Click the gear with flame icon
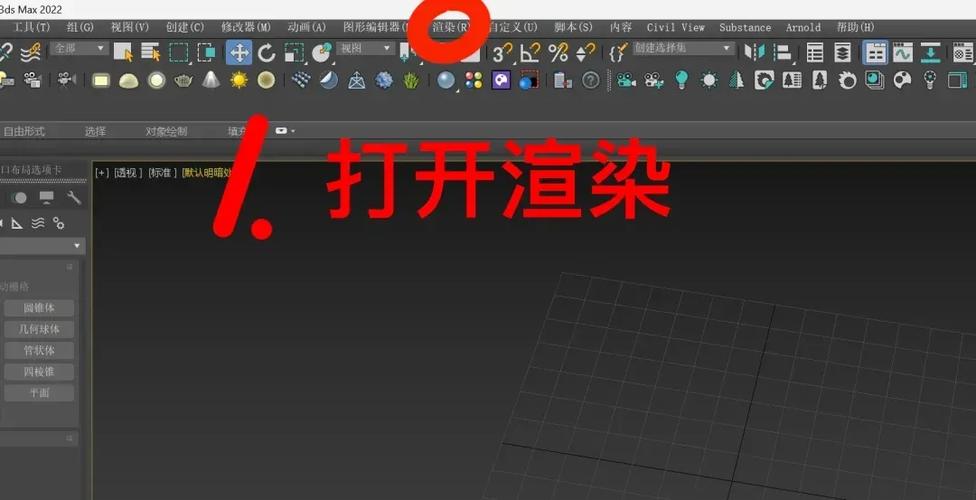976x500 pixels. click(847, 80)
